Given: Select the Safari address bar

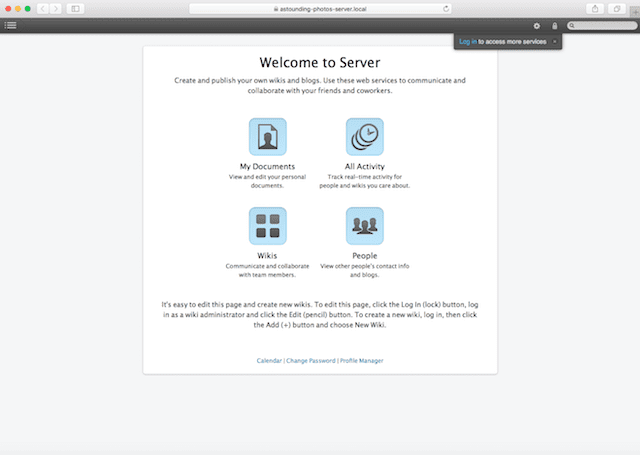Looking at the screenshot, I should [x=320, y=8].
